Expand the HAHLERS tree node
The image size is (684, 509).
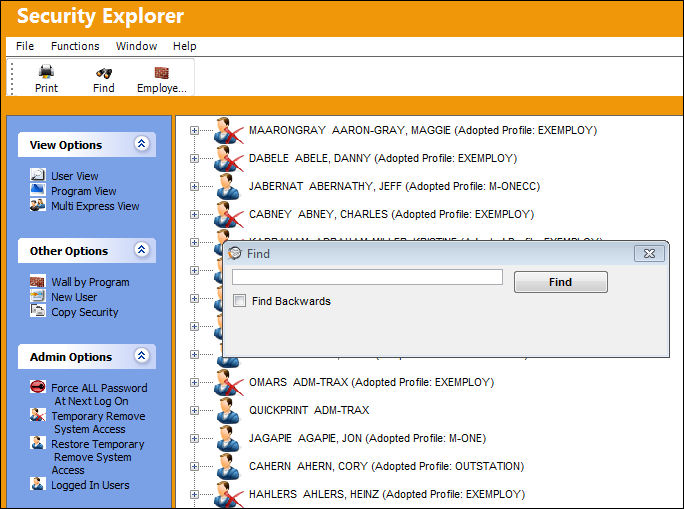[195, 494]
